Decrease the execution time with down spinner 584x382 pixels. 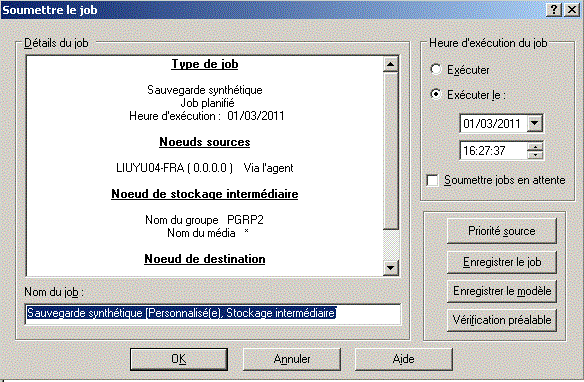tap(535, 155)
